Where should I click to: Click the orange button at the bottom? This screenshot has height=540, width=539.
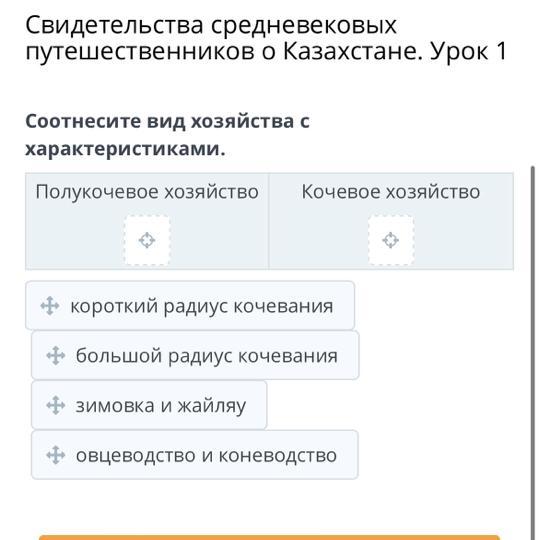[x=269, y=538]
